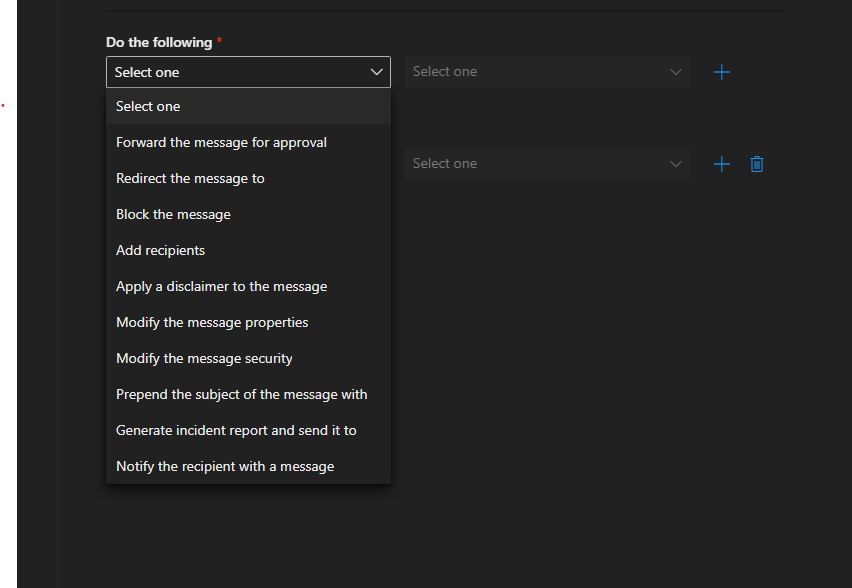Delete the action row using the trash icon
Viewport: 852px width, 588px height.
tap(757, 164)
